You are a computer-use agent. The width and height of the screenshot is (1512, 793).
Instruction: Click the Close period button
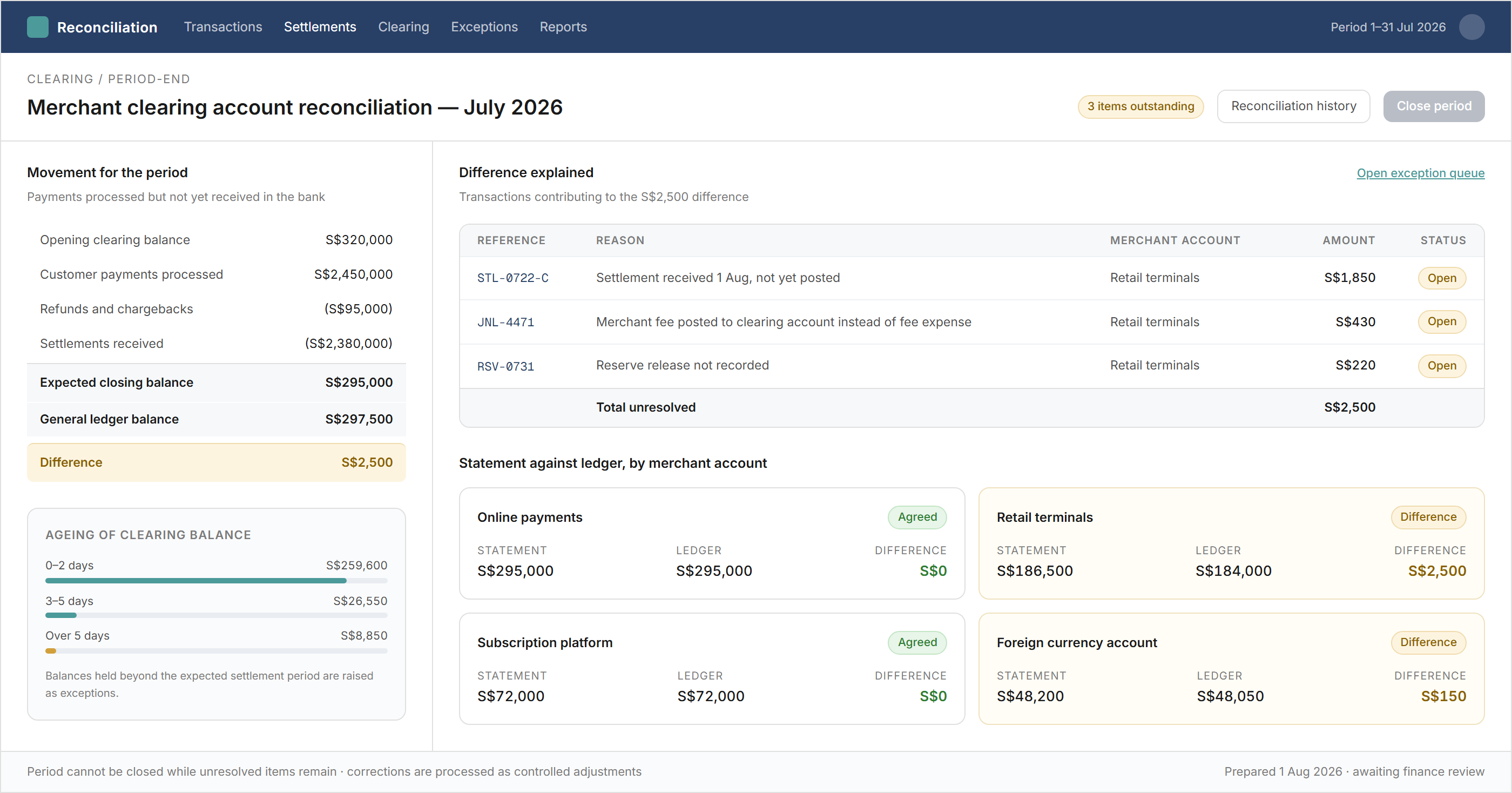point(1433,106)
